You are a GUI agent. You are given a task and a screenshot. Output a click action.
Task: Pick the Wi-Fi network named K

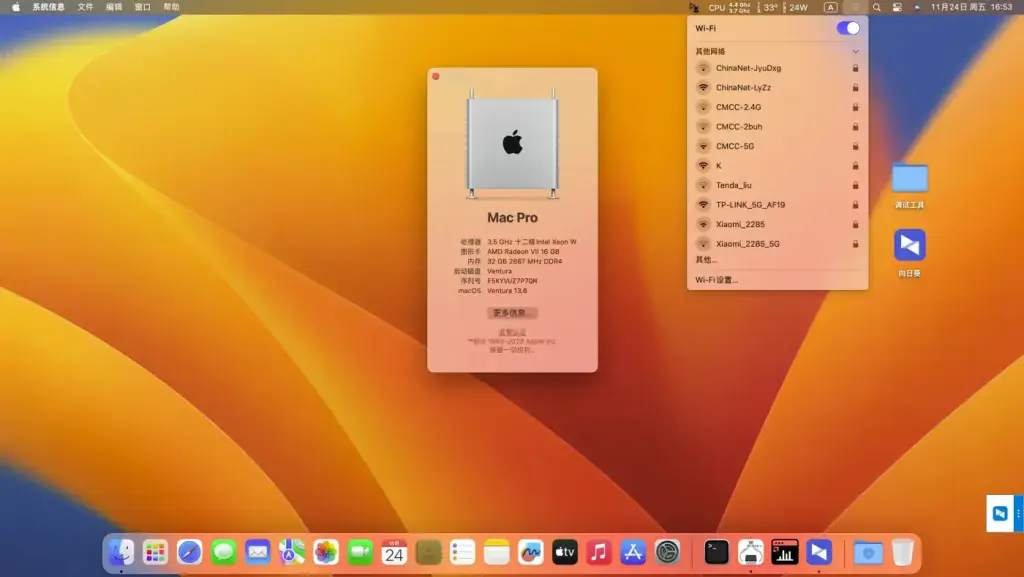777,166
